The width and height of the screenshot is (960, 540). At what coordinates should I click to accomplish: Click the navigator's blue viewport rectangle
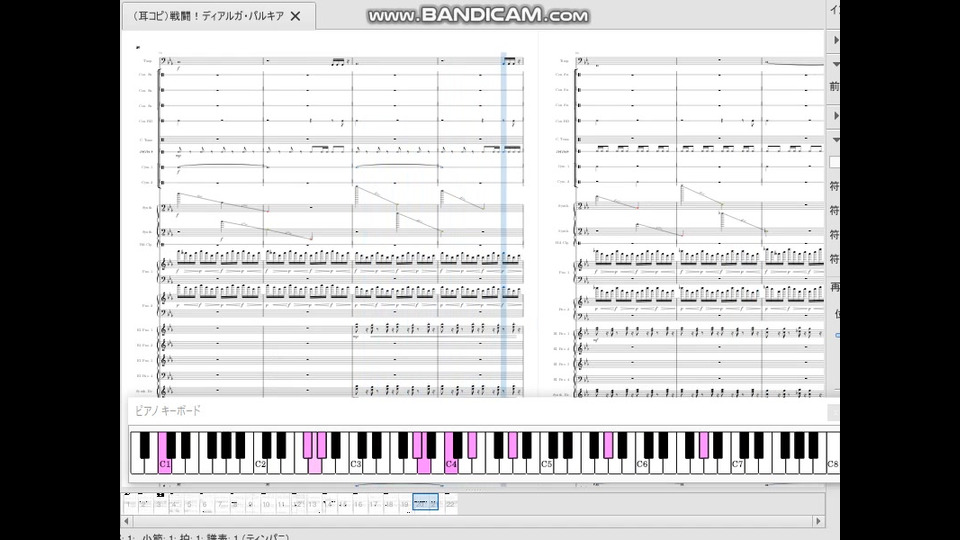click(426, 503)
